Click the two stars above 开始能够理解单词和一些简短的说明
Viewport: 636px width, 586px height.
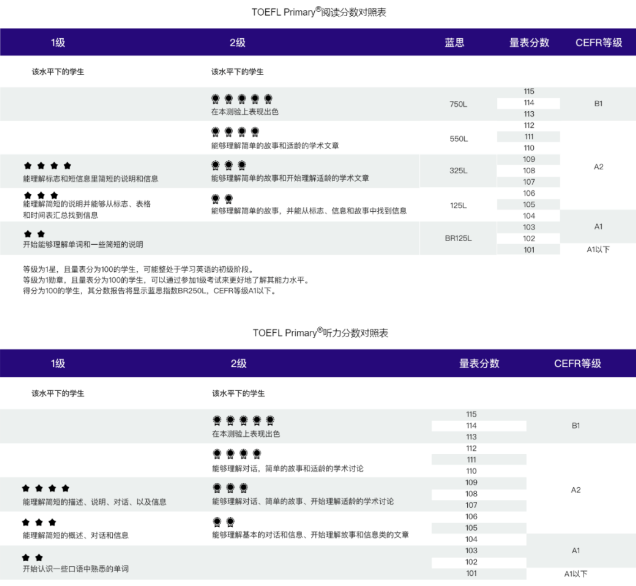click(x=34, y=234)
